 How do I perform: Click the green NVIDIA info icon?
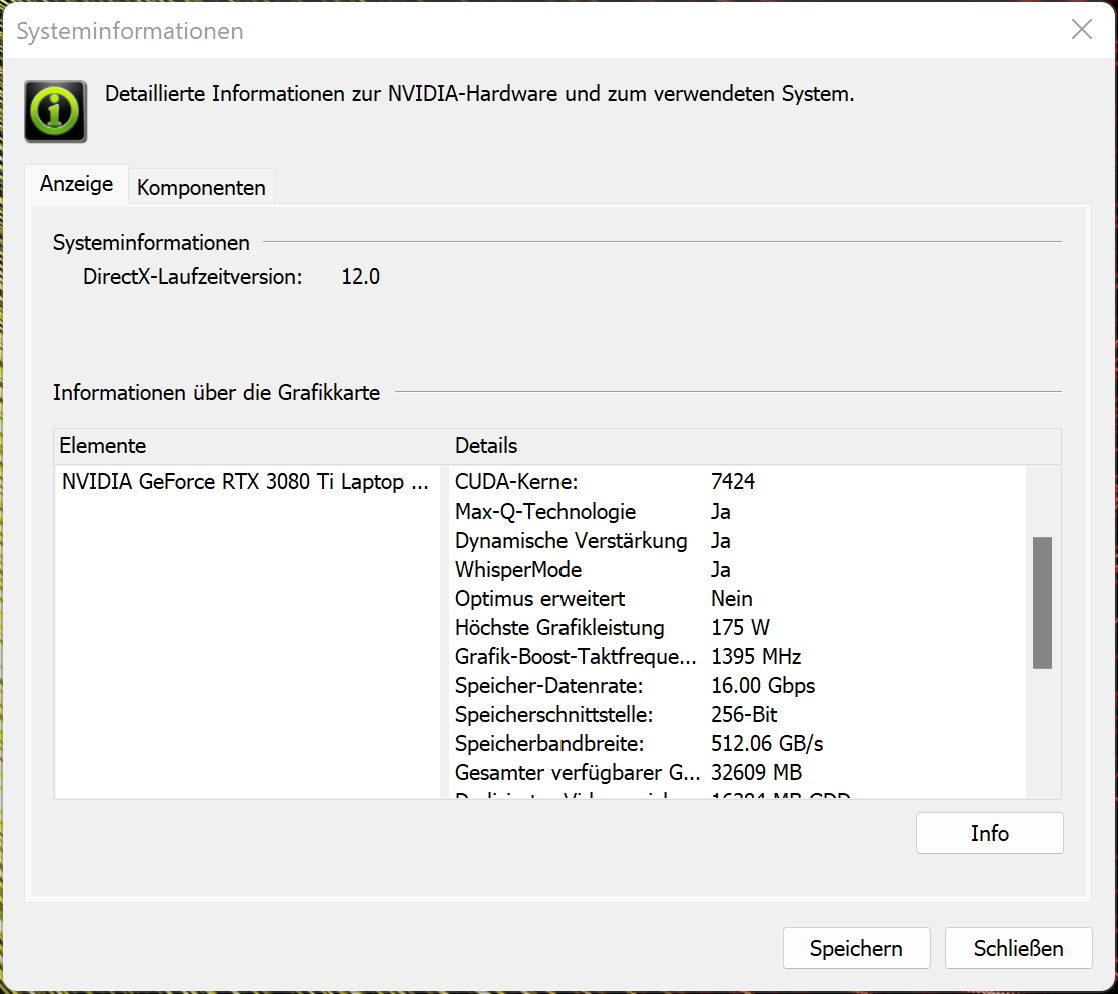(x=56, y=111)
